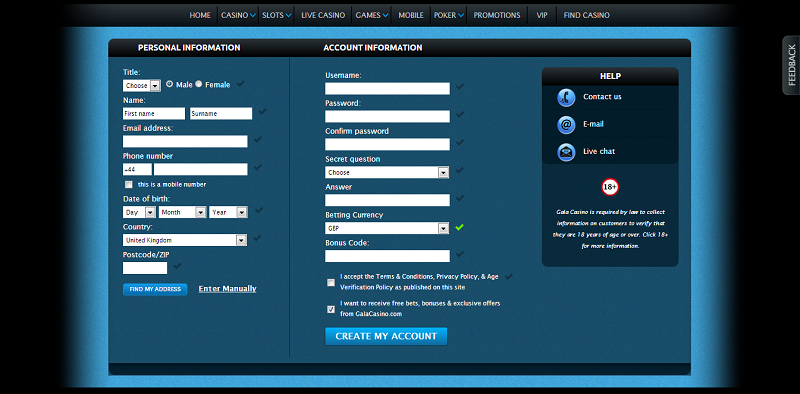800x394 pixels.
Task: Click the Email address input field
Action: 185,141
